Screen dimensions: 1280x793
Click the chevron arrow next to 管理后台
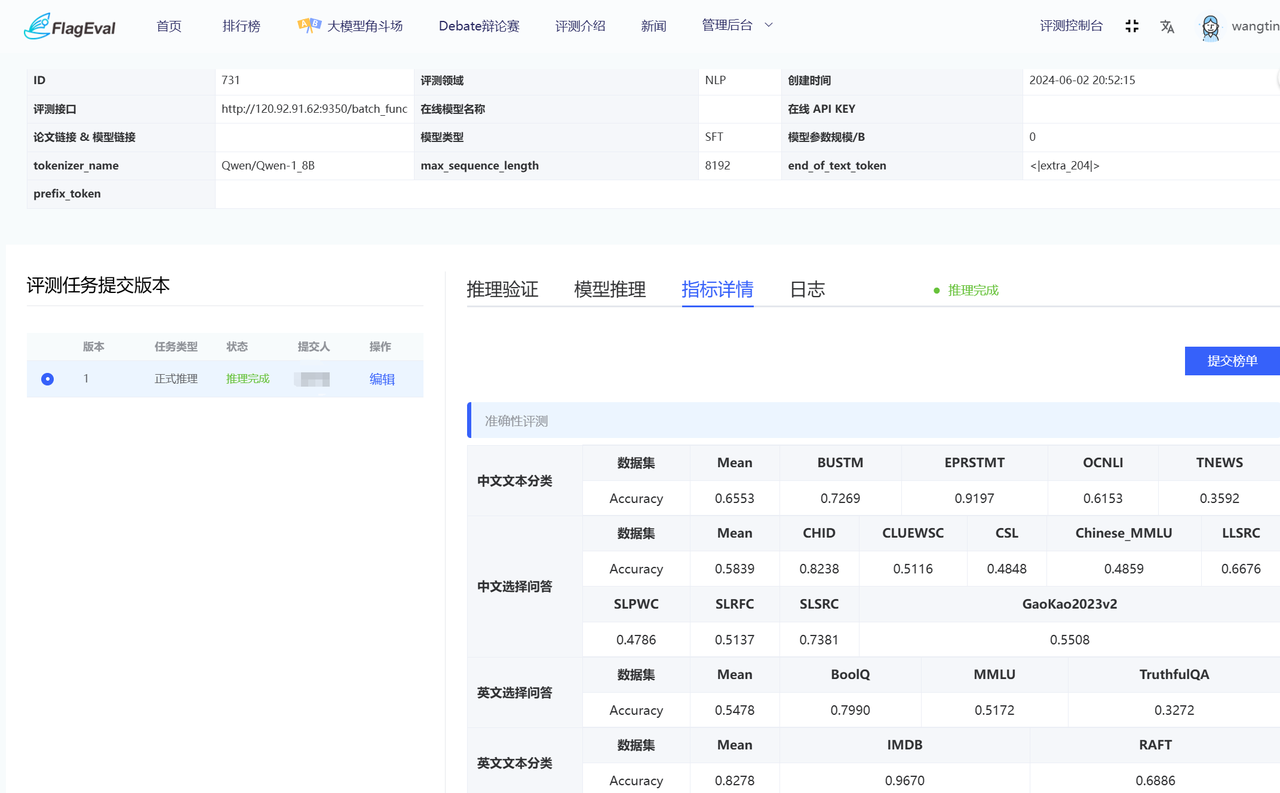[769, 25]
